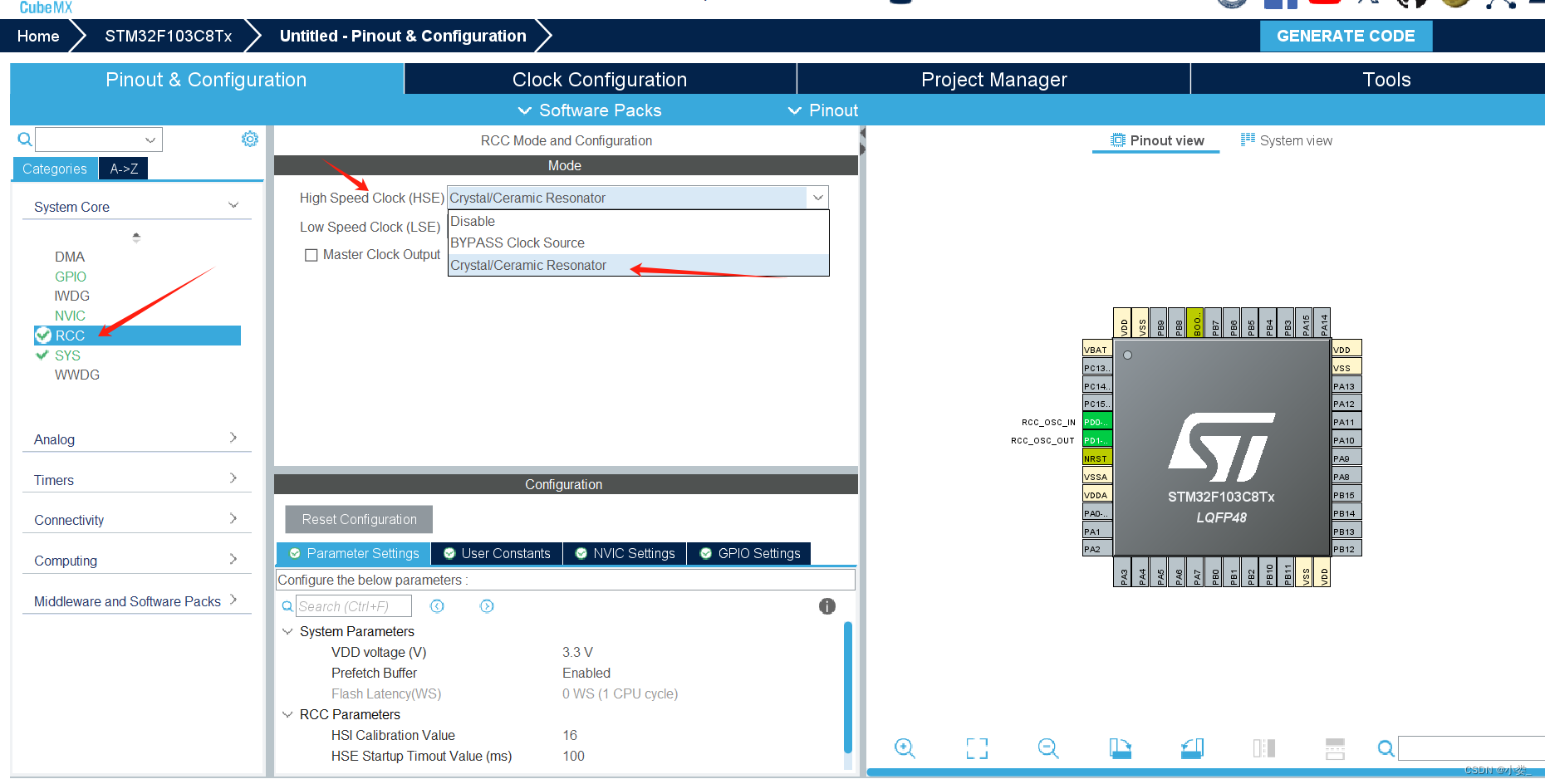Click the BOOT0 pin on chip top
The image size is (1545, 784).
1195,323
